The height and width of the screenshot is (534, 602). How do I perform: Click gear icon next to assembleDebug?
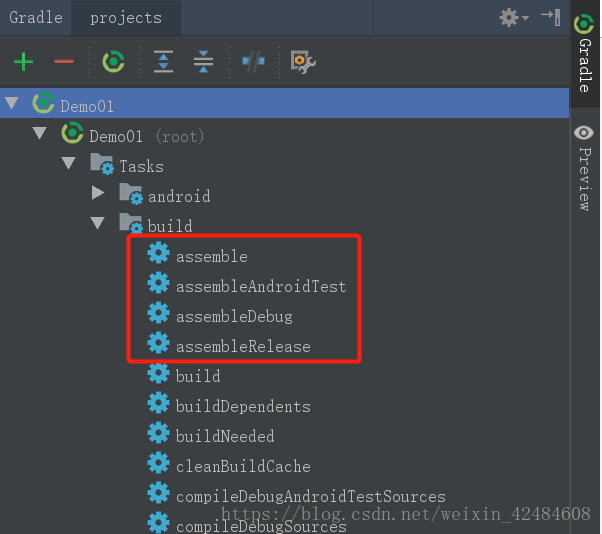pos(158,313)
